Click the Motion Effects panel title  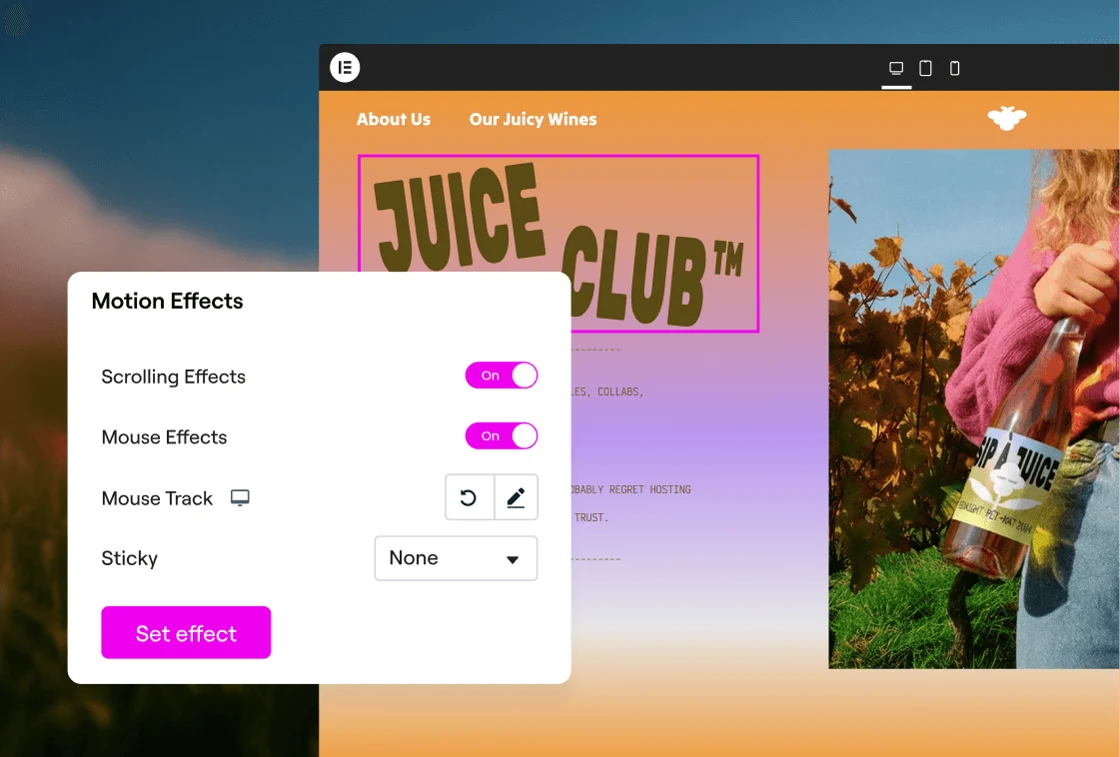tap(167, 301)
